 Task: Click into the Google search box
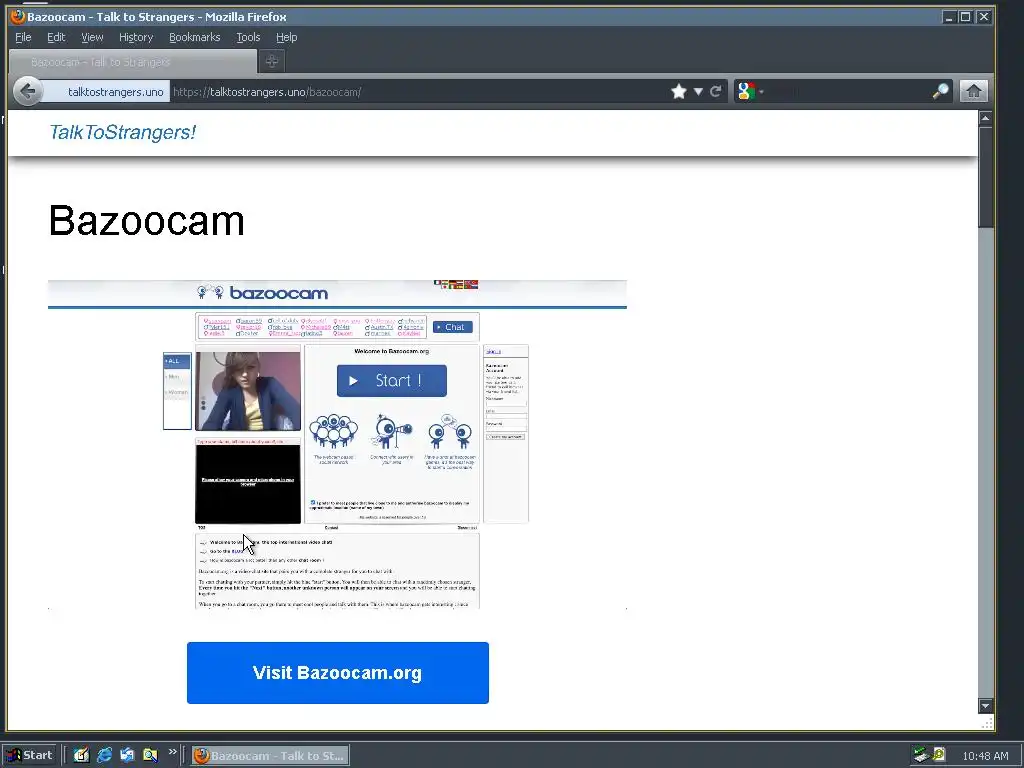[849, 91]
